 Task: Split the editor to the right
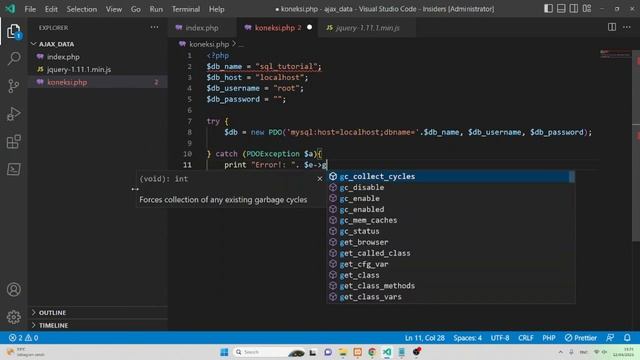pos(612,27)
